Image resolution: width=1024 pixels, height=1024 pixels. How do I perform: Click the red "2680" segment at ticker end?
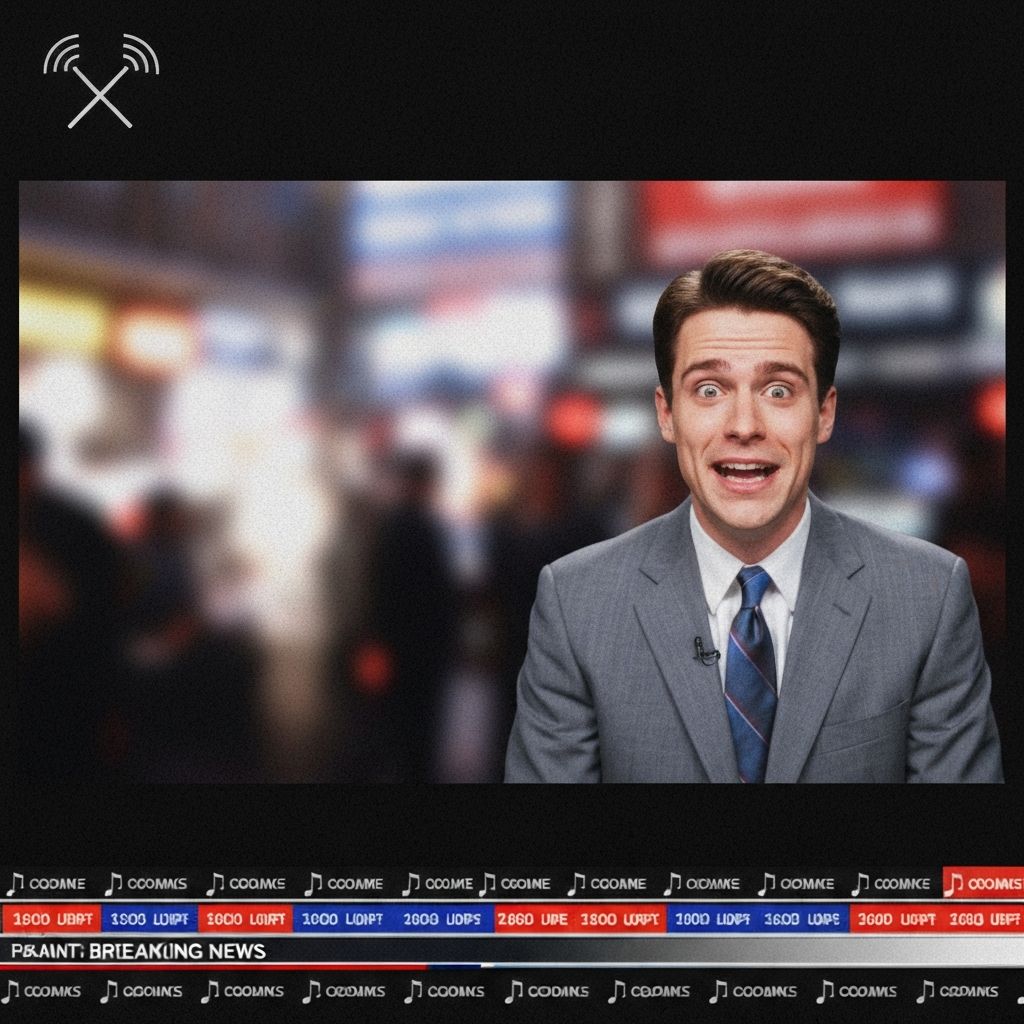[984, 919]
